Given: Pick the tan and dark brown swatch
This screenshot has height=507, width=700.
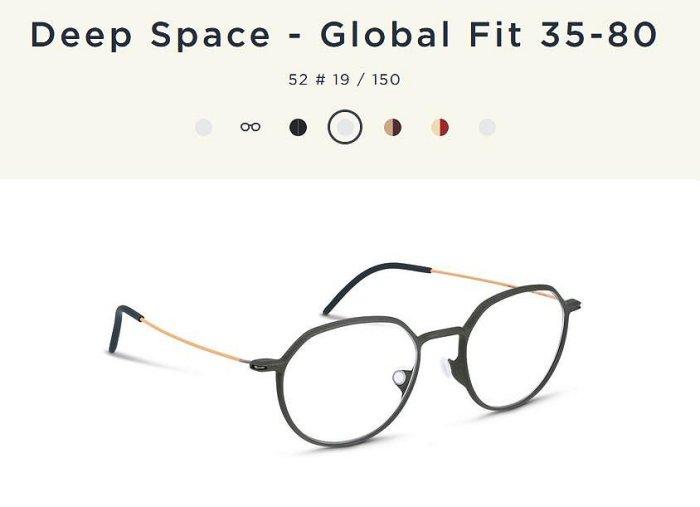Looking at the screenshot, I should (x=393, y=127).
